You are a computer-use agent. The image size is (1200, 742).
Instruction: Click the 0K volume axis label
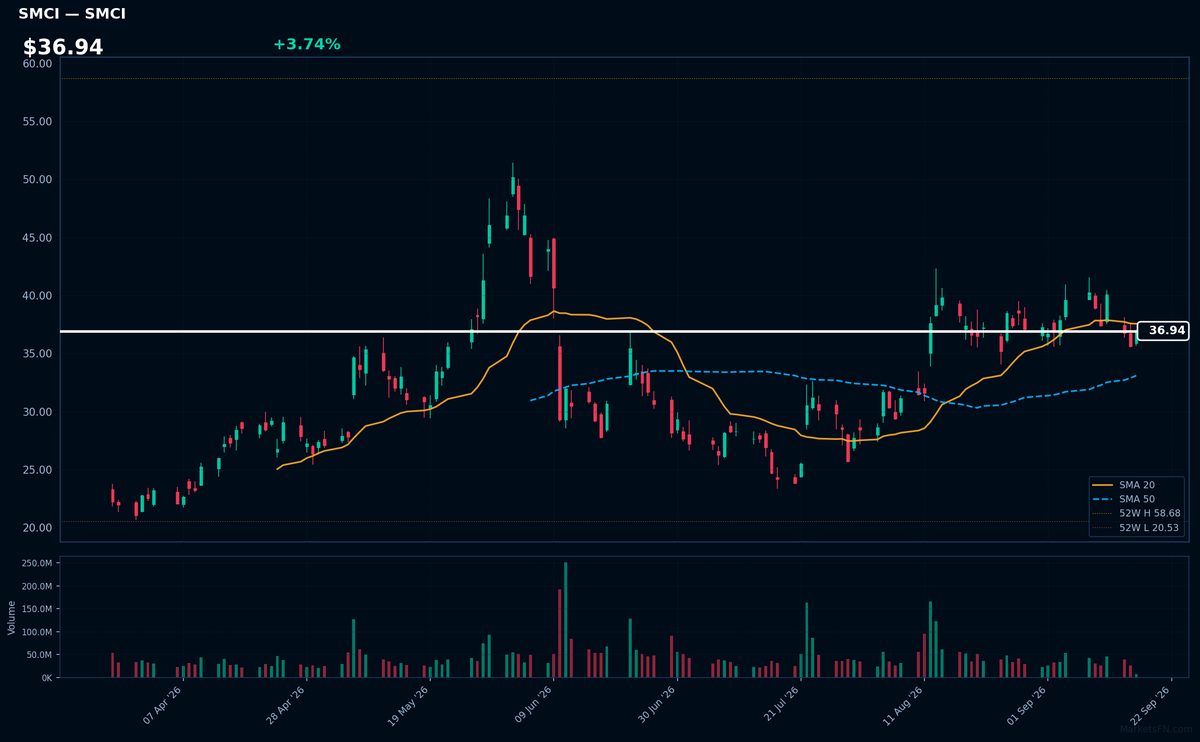47,678
